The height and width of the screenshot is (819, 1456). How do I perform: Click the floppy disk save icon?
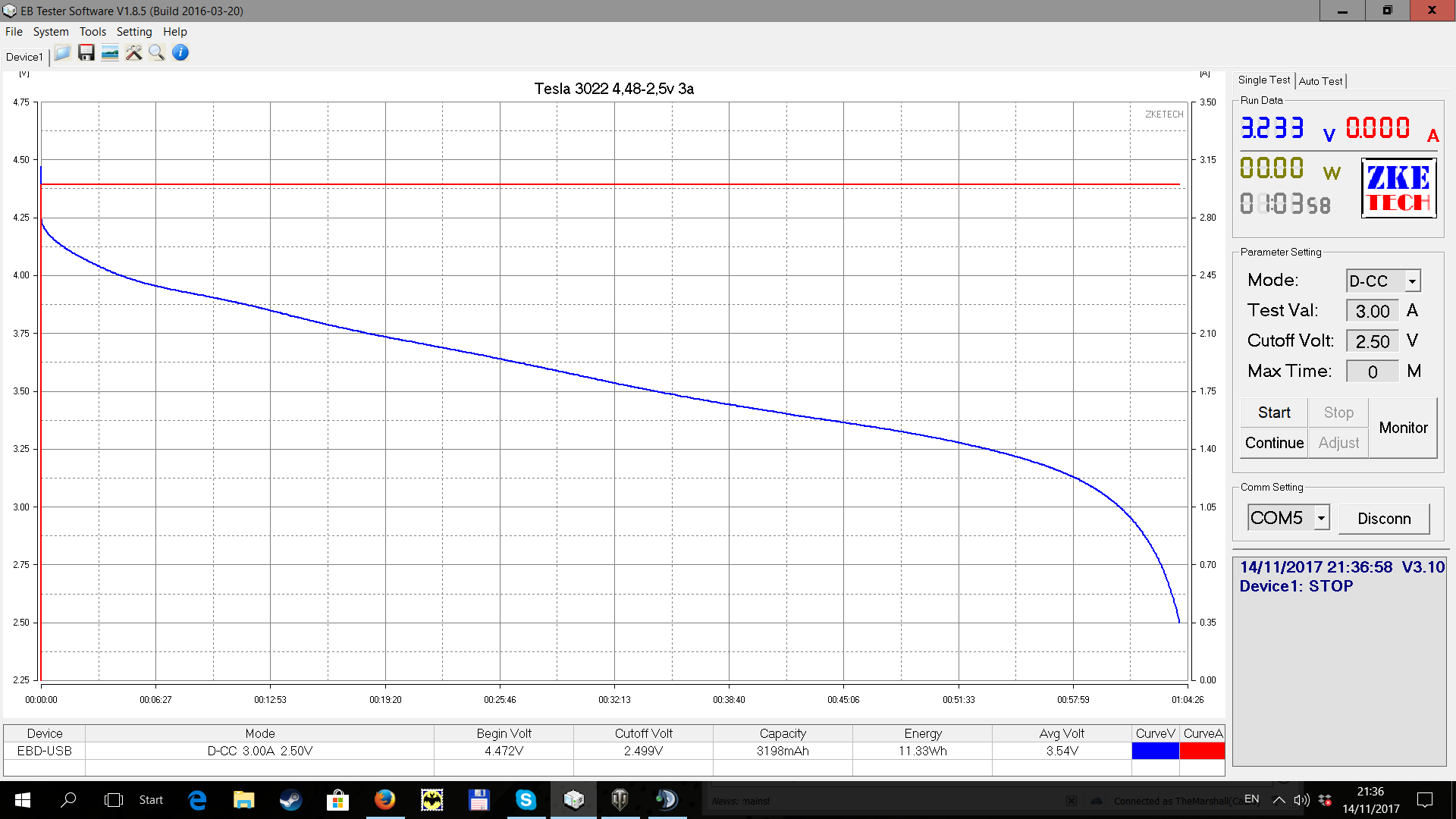[86, 53]
